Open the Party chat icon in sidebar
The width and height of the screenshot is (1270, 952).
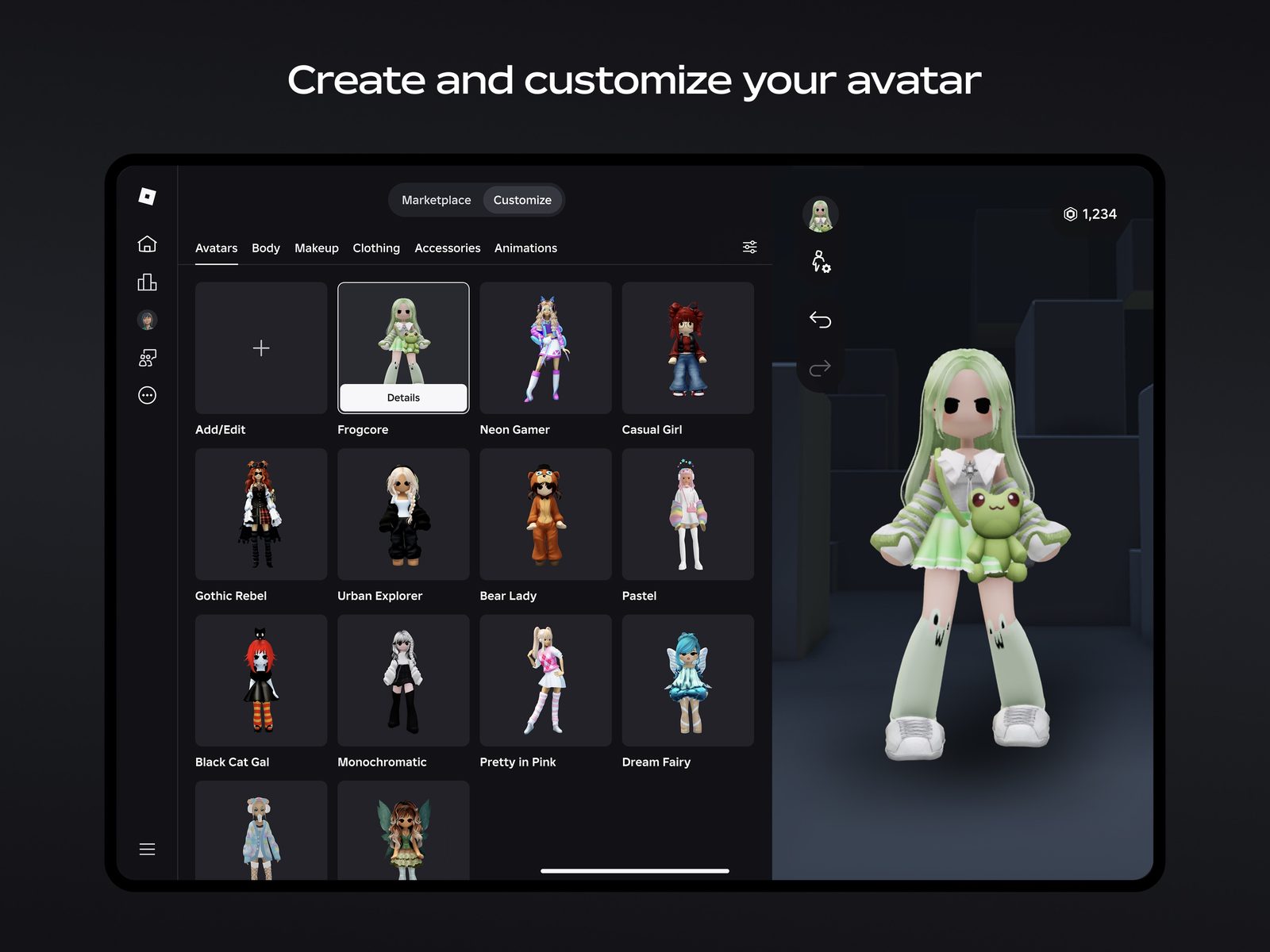click(147, 358)
